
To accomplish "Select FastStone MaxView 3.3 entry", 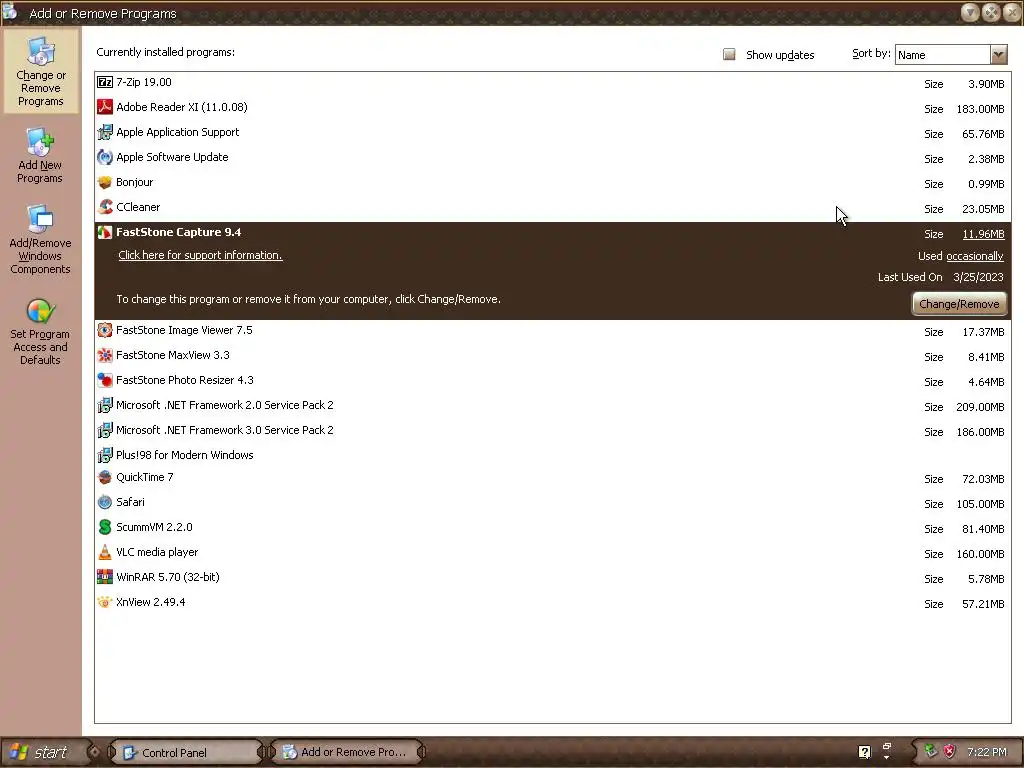I will [552, 356].
